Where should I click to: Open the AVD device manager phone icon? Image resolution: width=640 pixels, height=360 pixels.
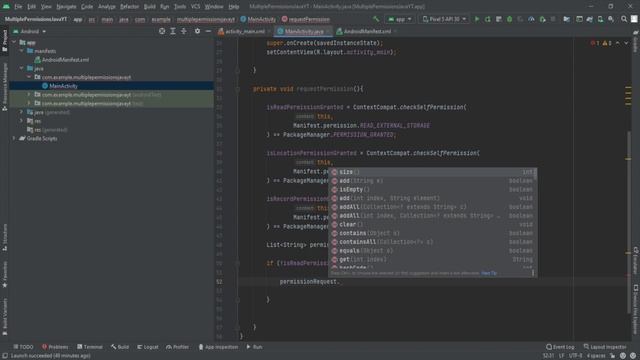[x=600, y=19]
